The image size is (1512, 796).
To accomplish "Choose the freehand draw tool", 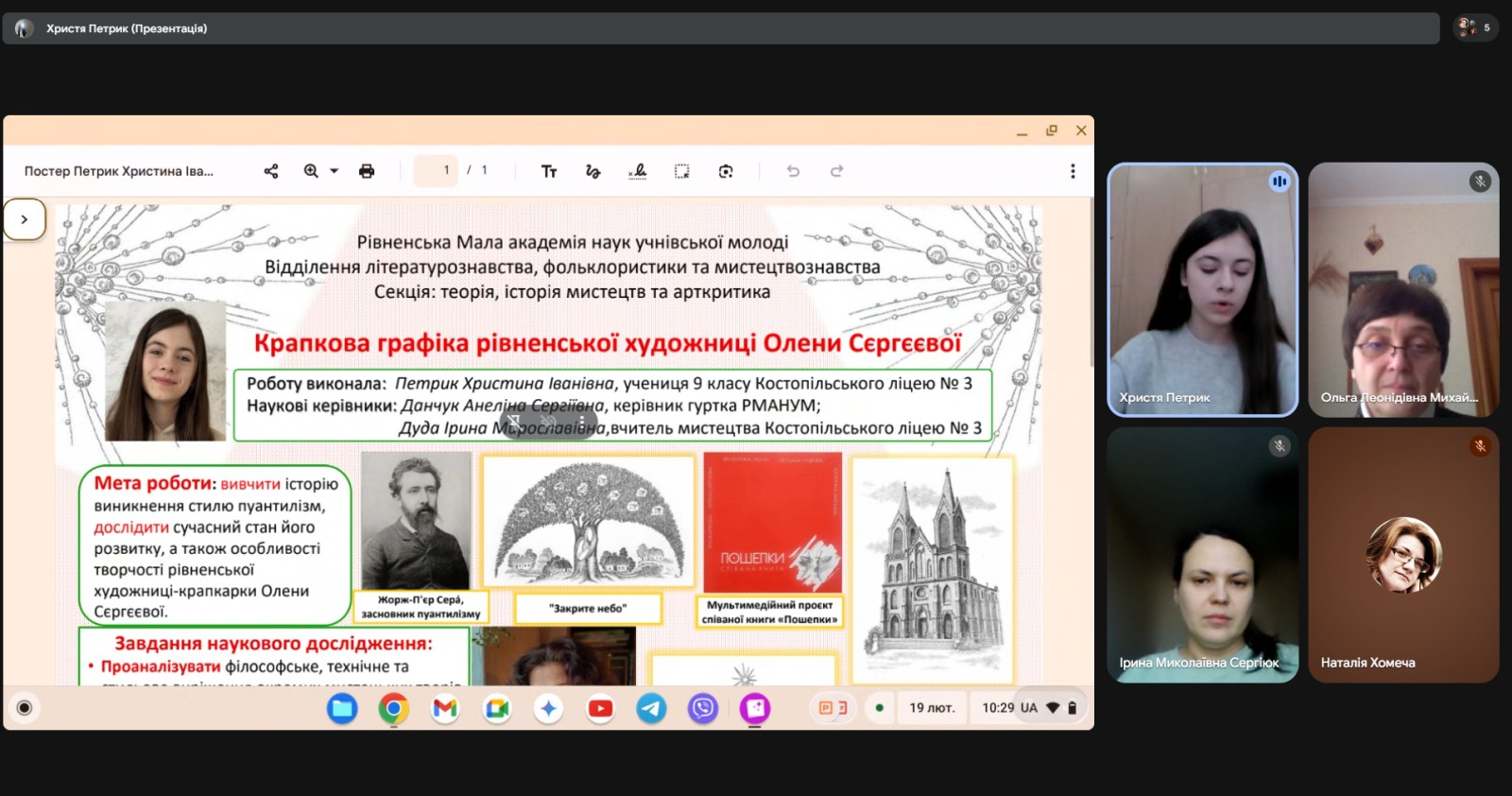I will (x=593, y=171).
